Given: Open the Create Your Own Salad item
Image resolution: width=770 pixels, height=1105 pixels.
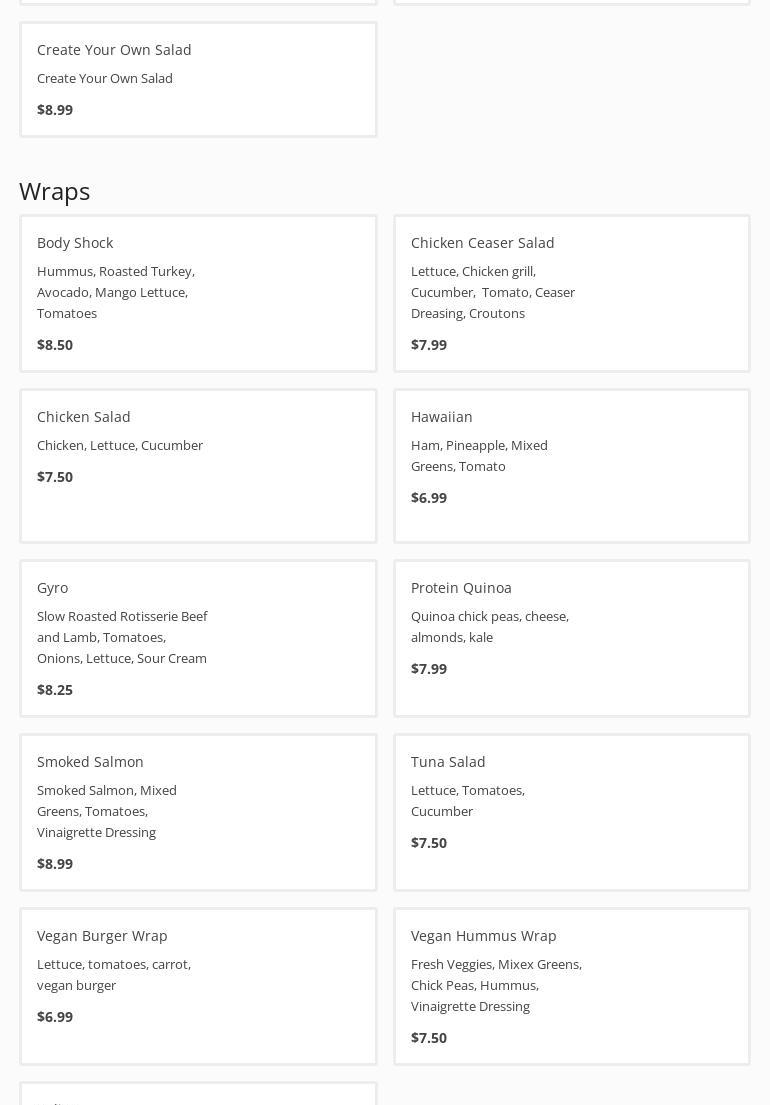Looking at the screenshot, I should [114, 50].
